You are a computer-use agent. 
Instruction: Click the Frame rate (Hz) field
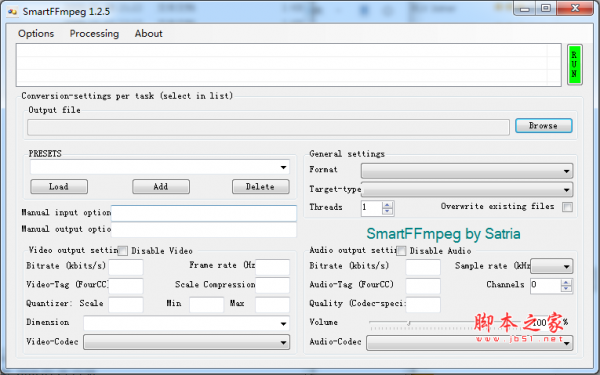point(272,267)
